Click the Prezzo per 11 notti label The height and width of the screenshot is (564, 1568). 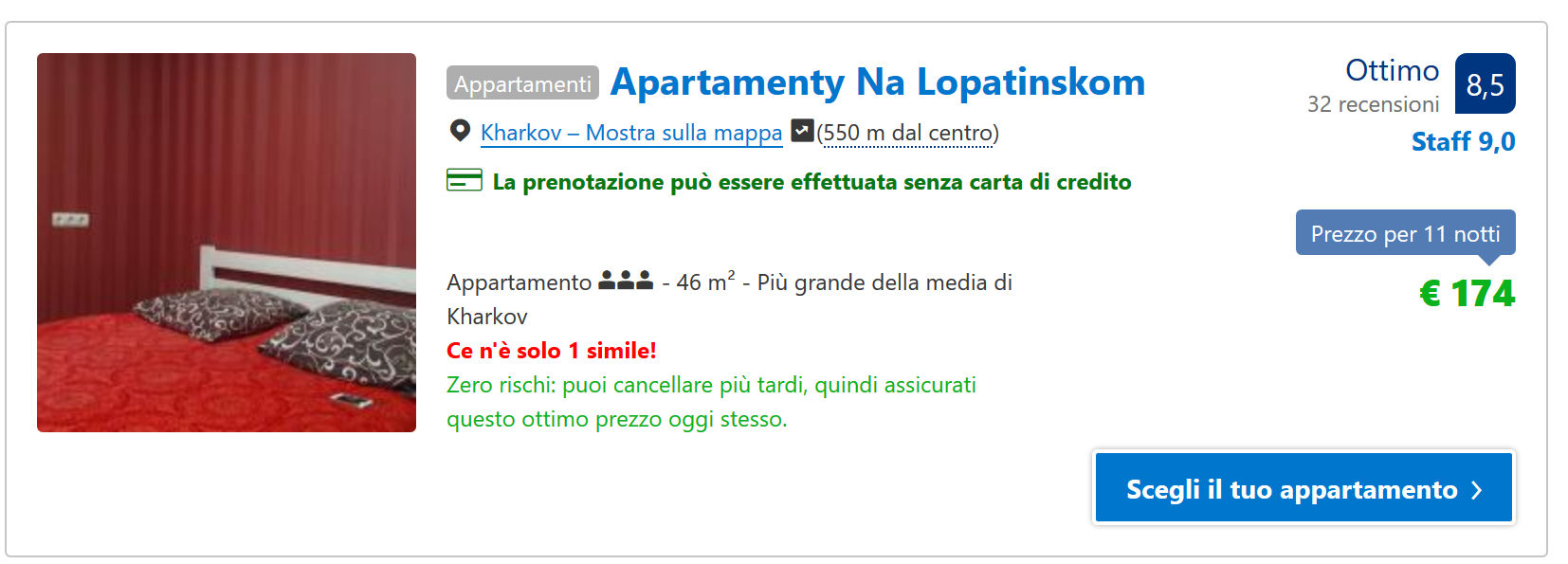pos(1405,234)
